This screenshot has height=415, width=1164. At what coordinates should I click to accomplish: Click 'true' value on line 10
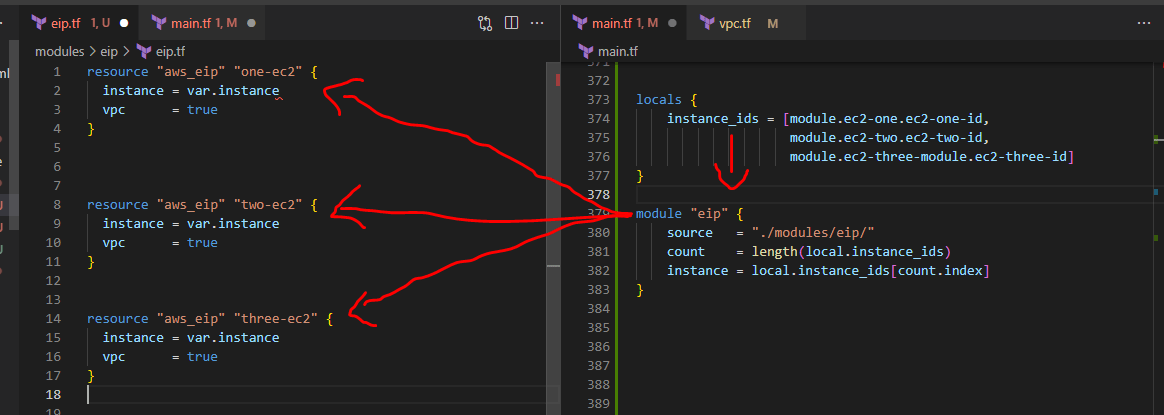[202, 243]
